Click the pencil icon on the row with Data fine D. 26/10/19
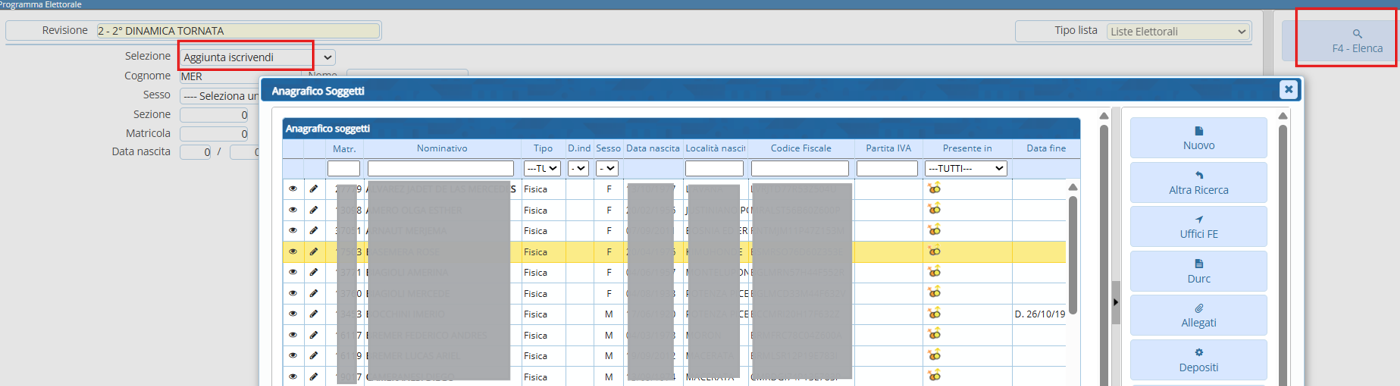 tap(314, 314)
